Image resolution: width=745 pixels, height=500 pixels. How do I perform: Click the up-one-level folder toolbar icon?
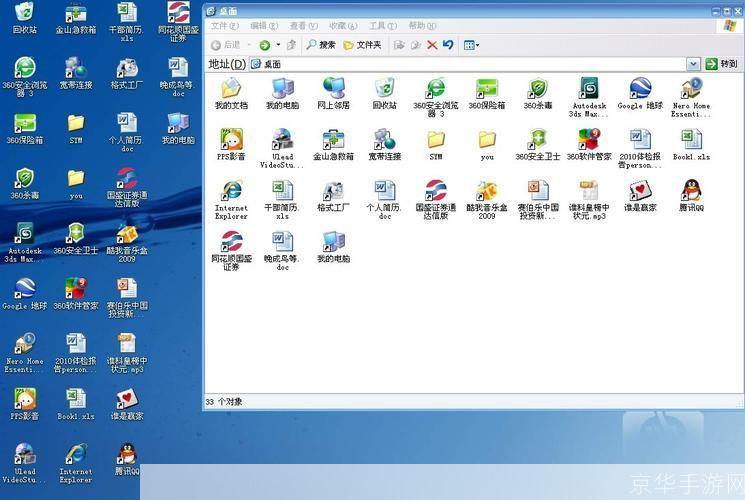pos(291,45)
